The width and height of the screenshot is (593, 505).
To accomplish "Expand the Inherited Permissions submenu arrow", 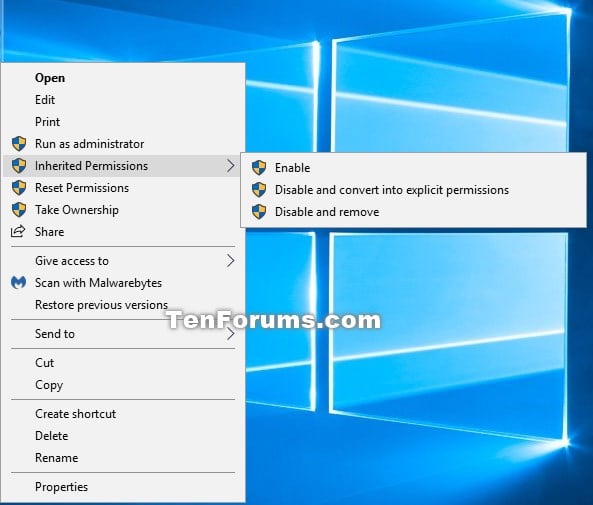I will [x=230, y=166].
